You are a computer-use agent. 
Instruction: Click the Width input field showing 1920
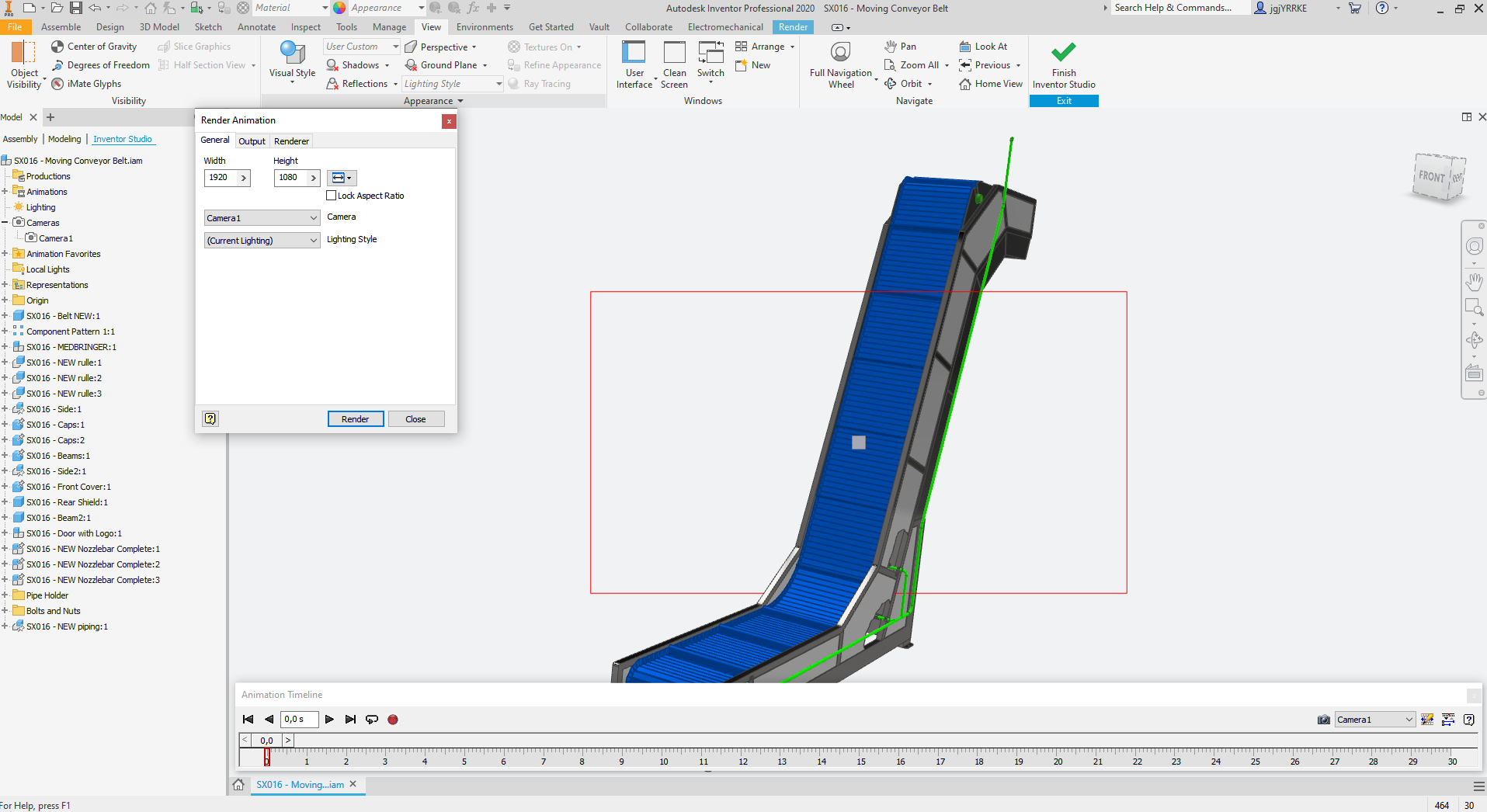(221, 178)
